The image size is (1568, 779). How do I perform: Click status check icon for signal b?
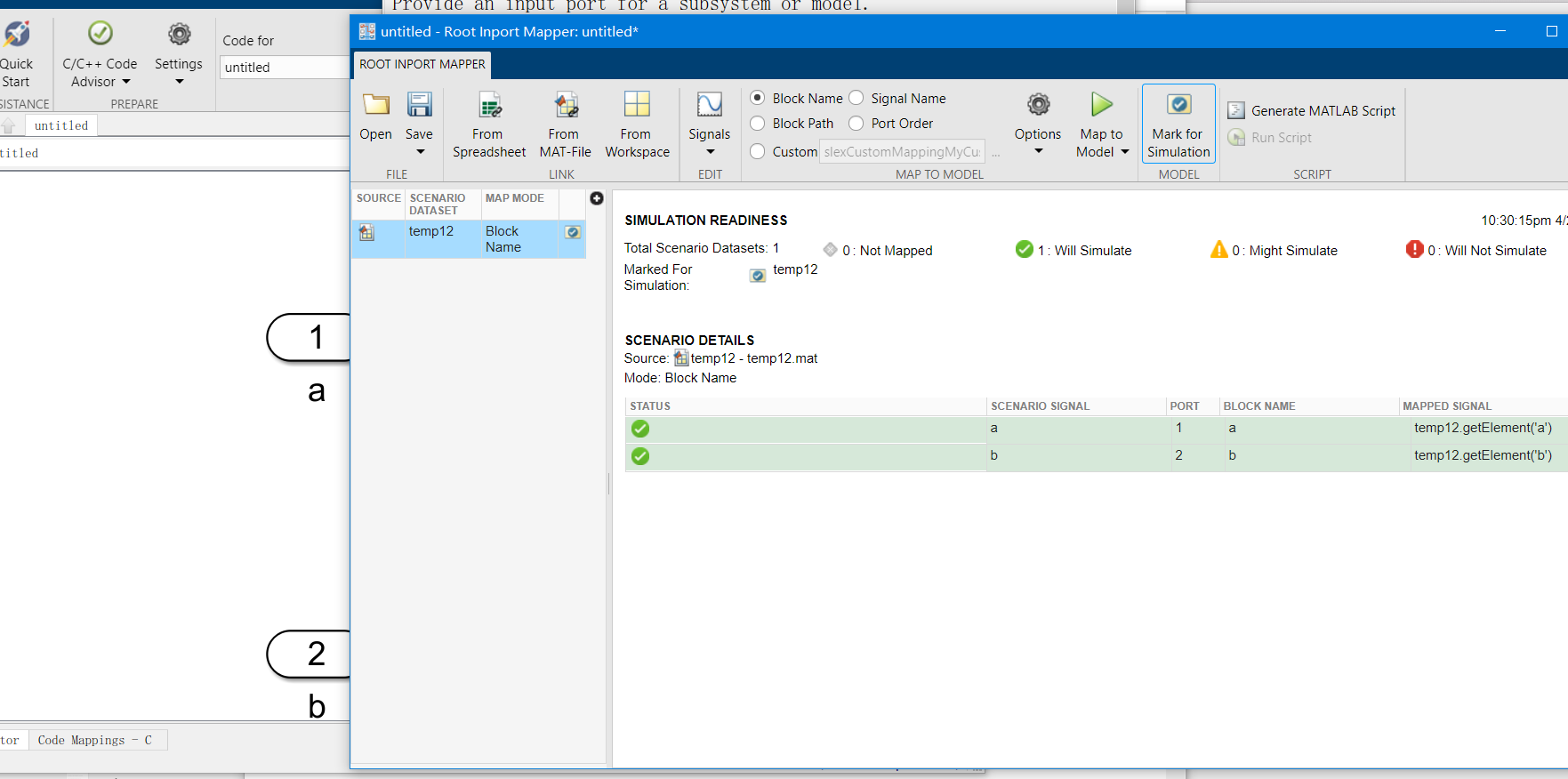(x=640, y=456)
